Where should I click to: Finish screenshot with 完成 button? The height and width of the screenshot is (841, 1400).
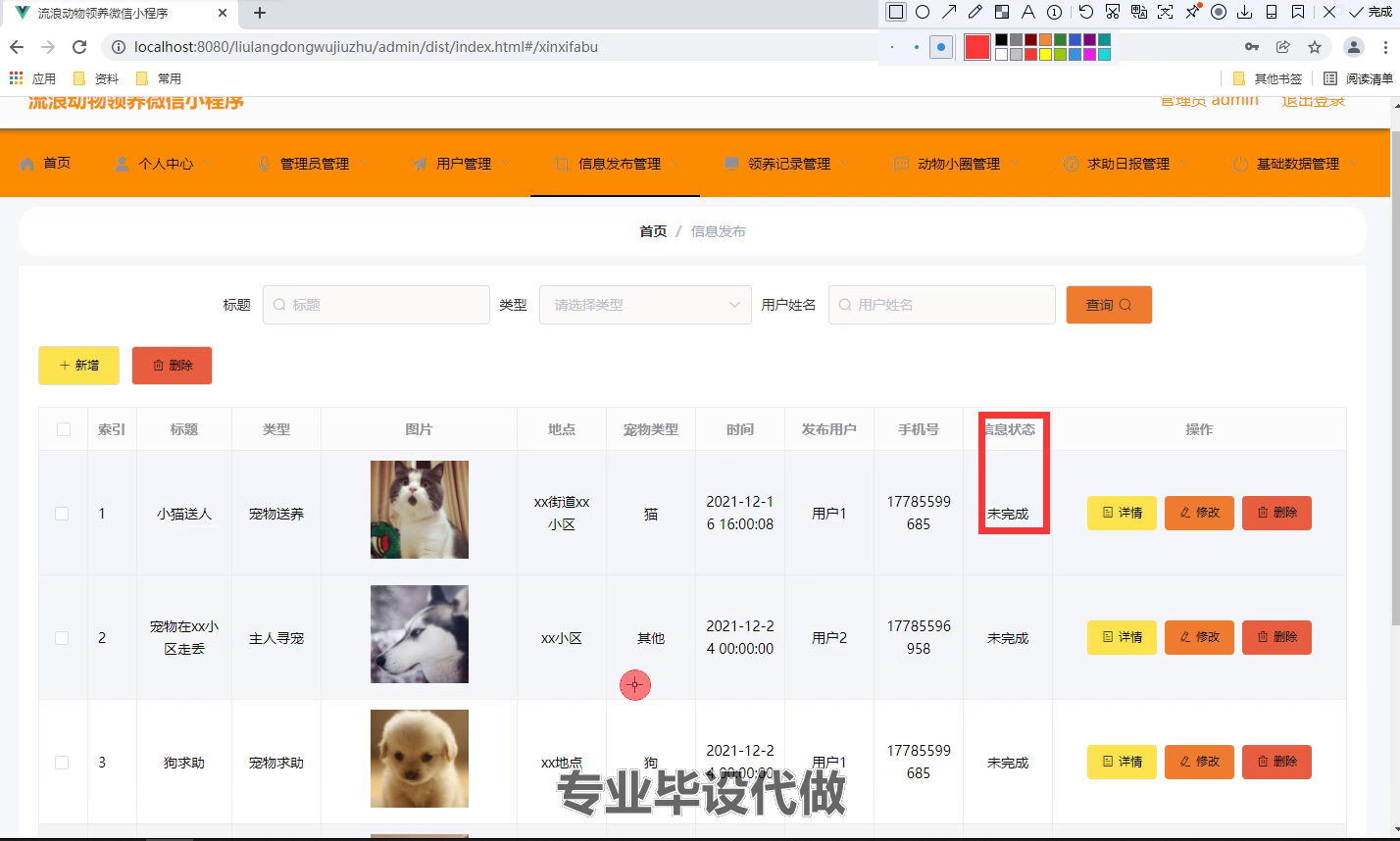pyautogui.click(x=1371, y=12)
